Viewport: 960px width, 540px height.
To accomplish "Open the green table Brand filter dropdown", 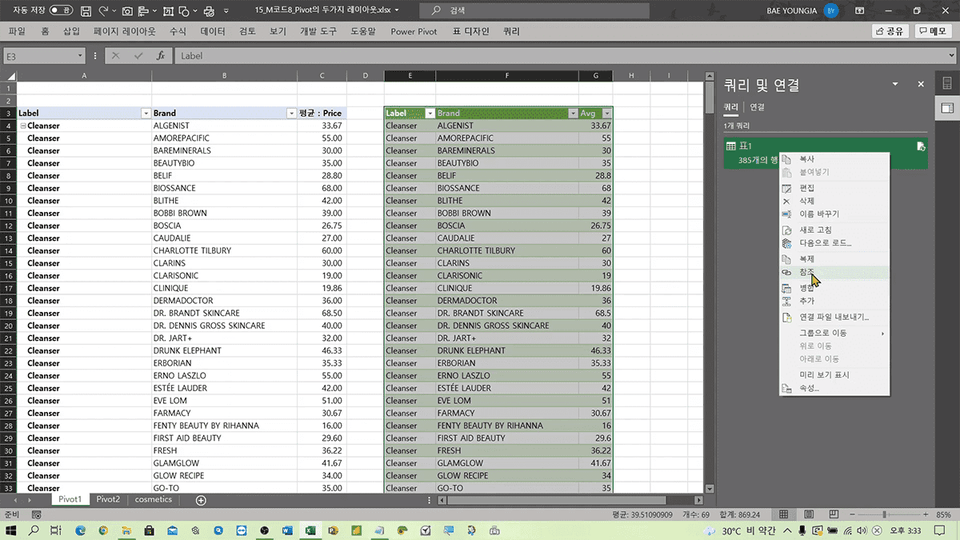I will [572, 113].
